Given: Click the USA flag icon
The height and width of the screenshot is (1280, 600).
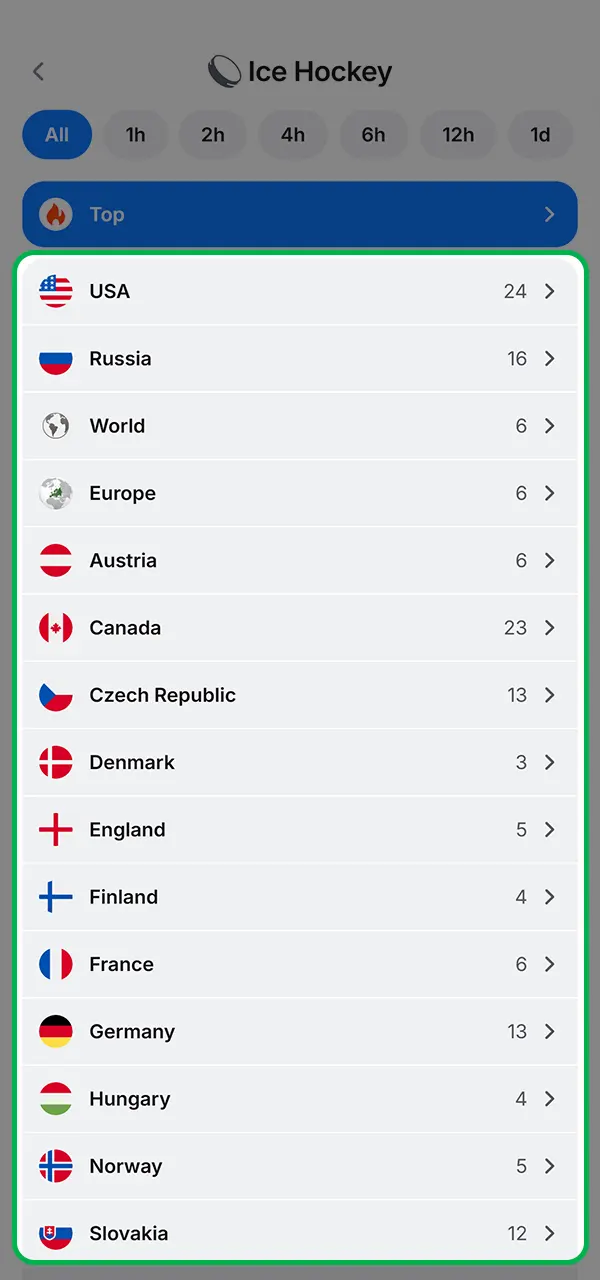Looking at the screenshot, I should coord(56,291).
